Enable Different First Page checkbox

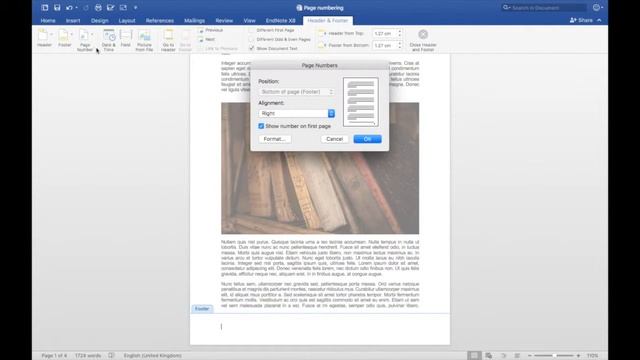pos(251,30)
